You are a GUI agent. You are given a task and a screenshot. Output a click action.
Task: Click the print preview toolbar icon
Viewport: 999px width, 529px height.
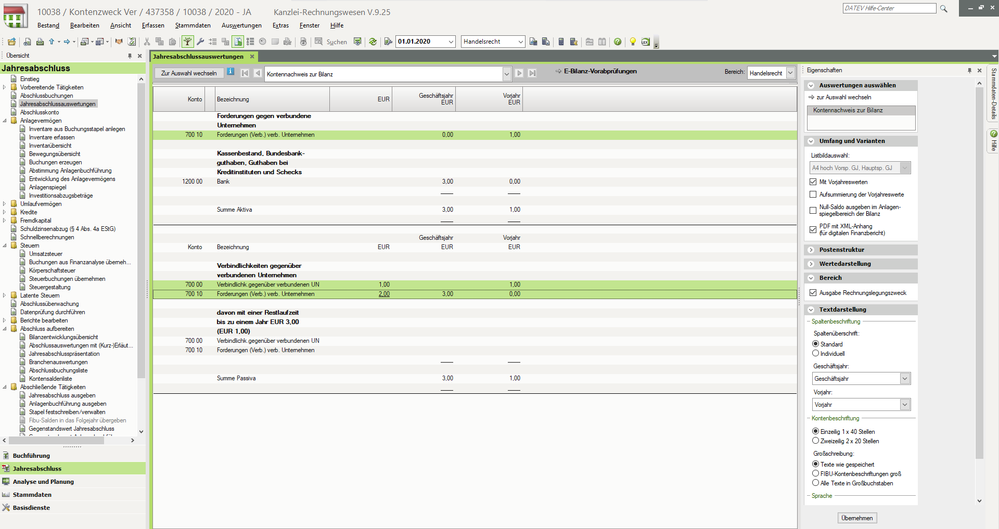(x=27, y=41)
